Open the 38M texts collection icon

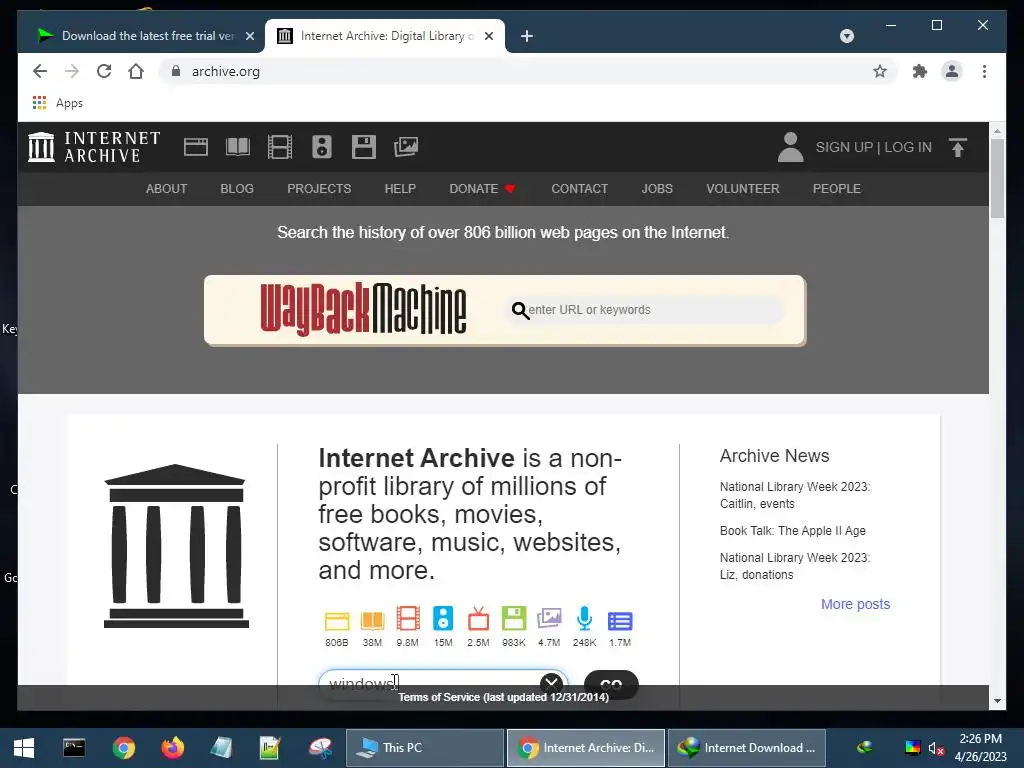[x=372, y=620]
